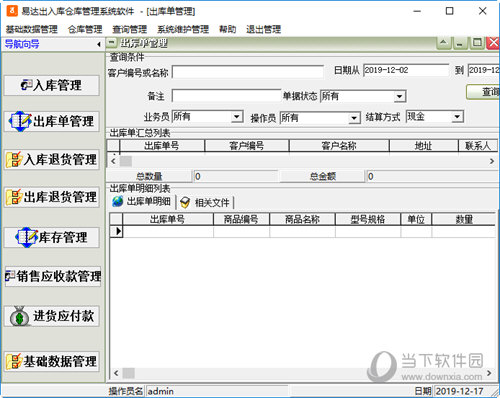The height and width of the screenshot is (398, 500).
Task: Click detail list horizontal scrollbar thumb
Action: [129, 373]
